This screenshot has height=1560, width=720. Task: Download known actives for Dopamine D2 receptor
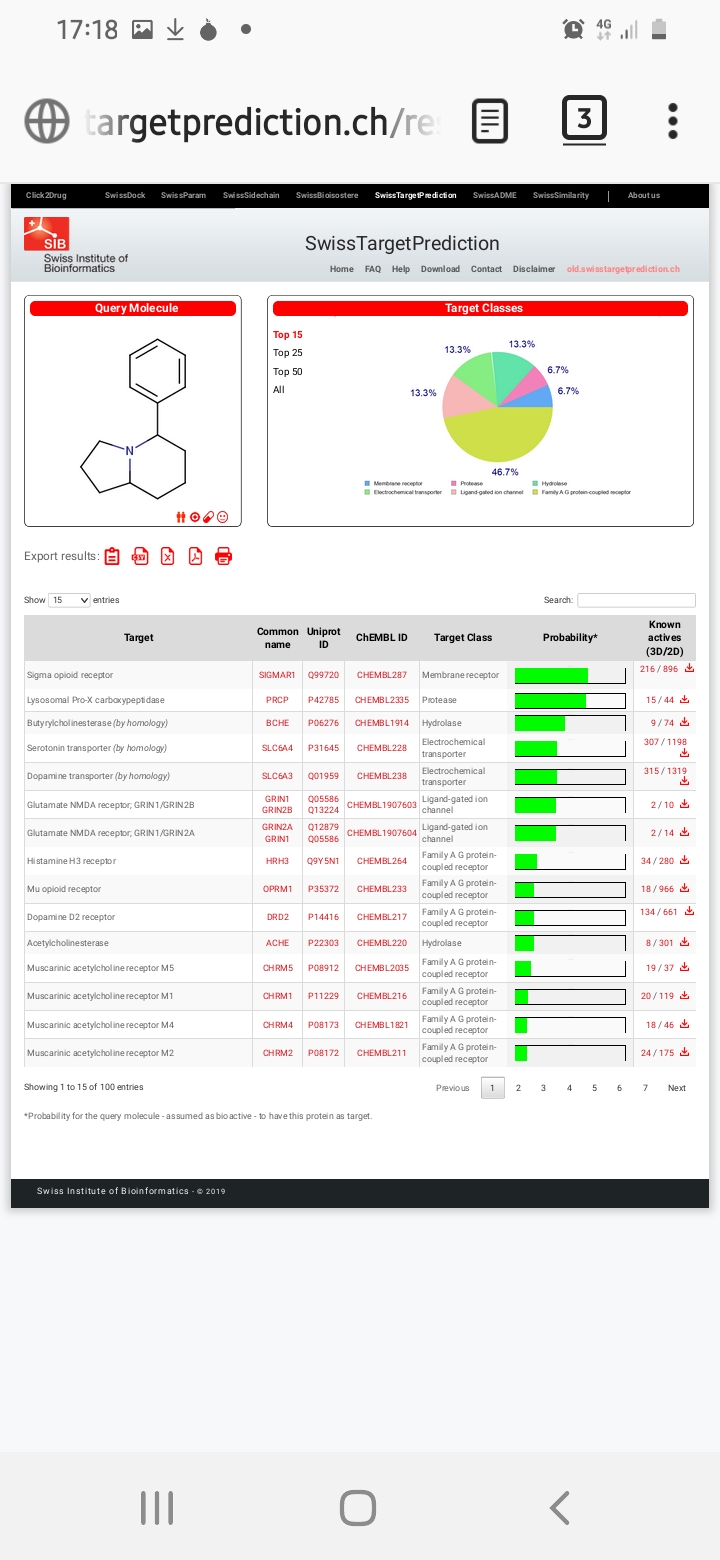[688, 911]
